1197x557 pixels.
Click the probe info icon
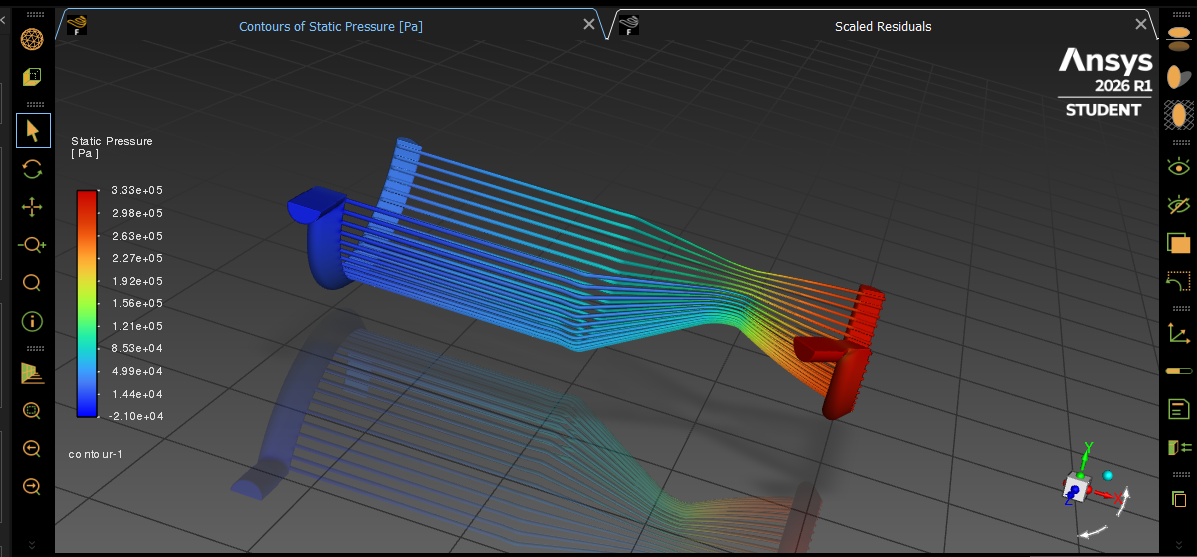[x=32, y=321]
